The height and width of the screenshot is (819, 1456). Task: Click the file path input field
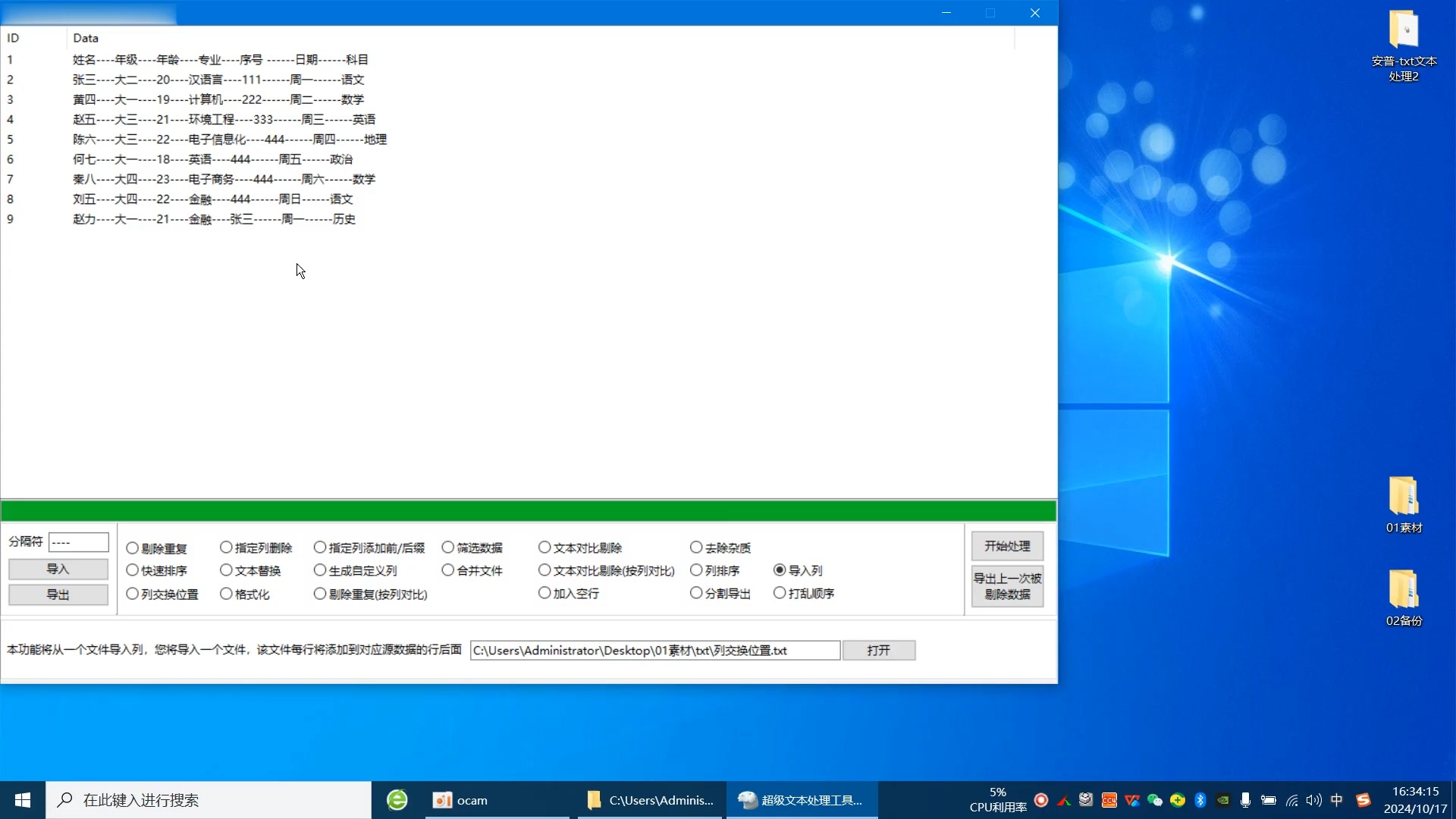pos(655,650)
